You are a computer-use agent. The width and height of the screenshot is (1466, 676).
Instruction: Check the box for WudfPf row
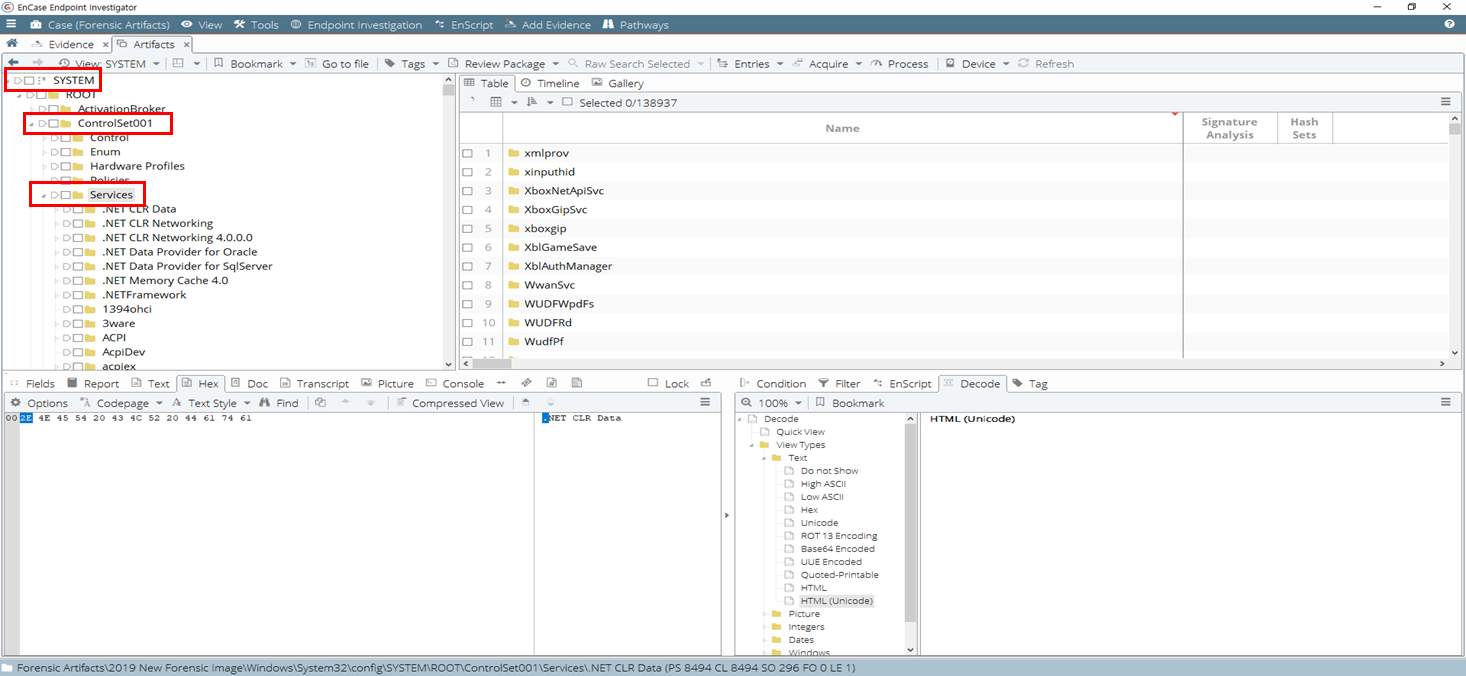pyautogui.click(x=467, y=342)
